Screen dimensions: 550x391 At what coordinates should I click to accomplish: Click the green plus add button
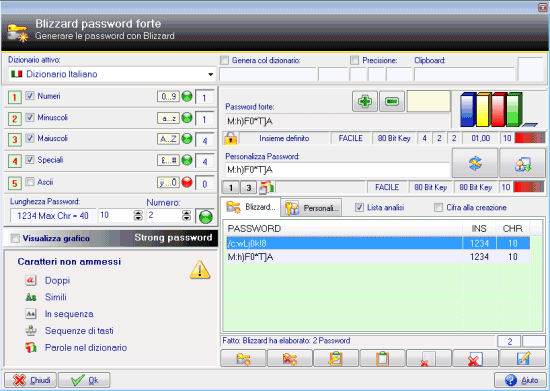[364, 101]
